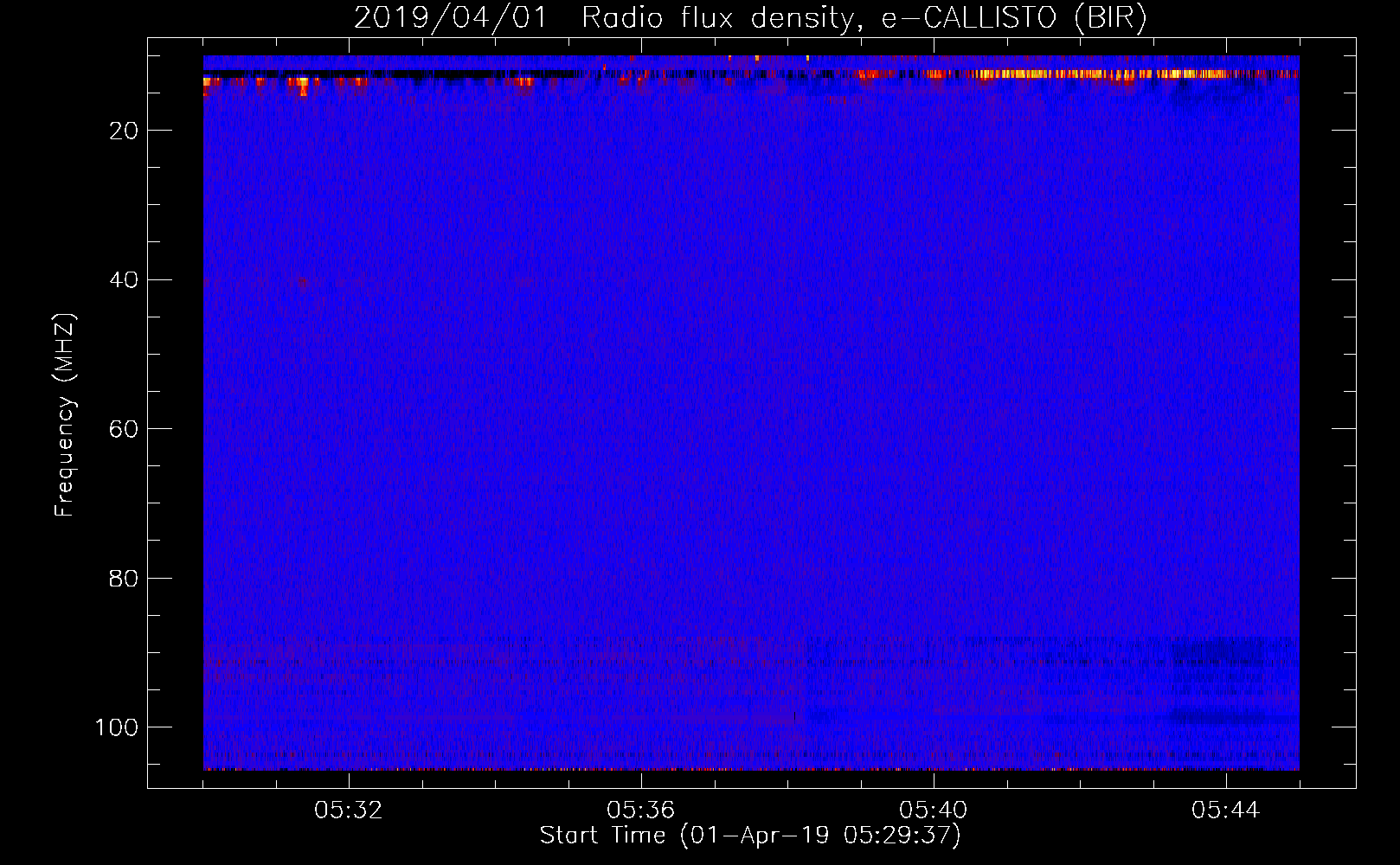Click the 05:44 time tick label
The width and height of the screenshot is (1400, 865).
pyautogui.click(x=1226, y=811)
